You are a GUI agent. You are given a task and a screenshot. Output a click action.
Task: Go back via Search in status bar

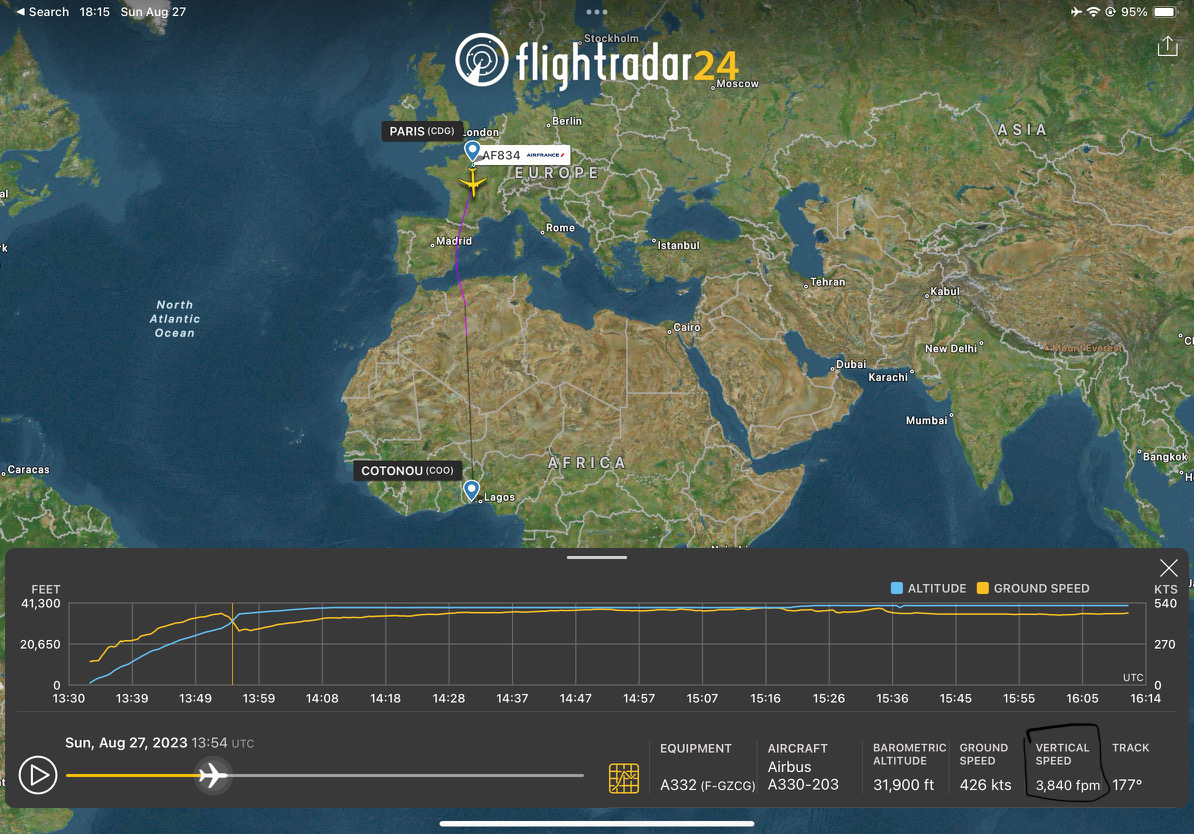tap(43, 11)
